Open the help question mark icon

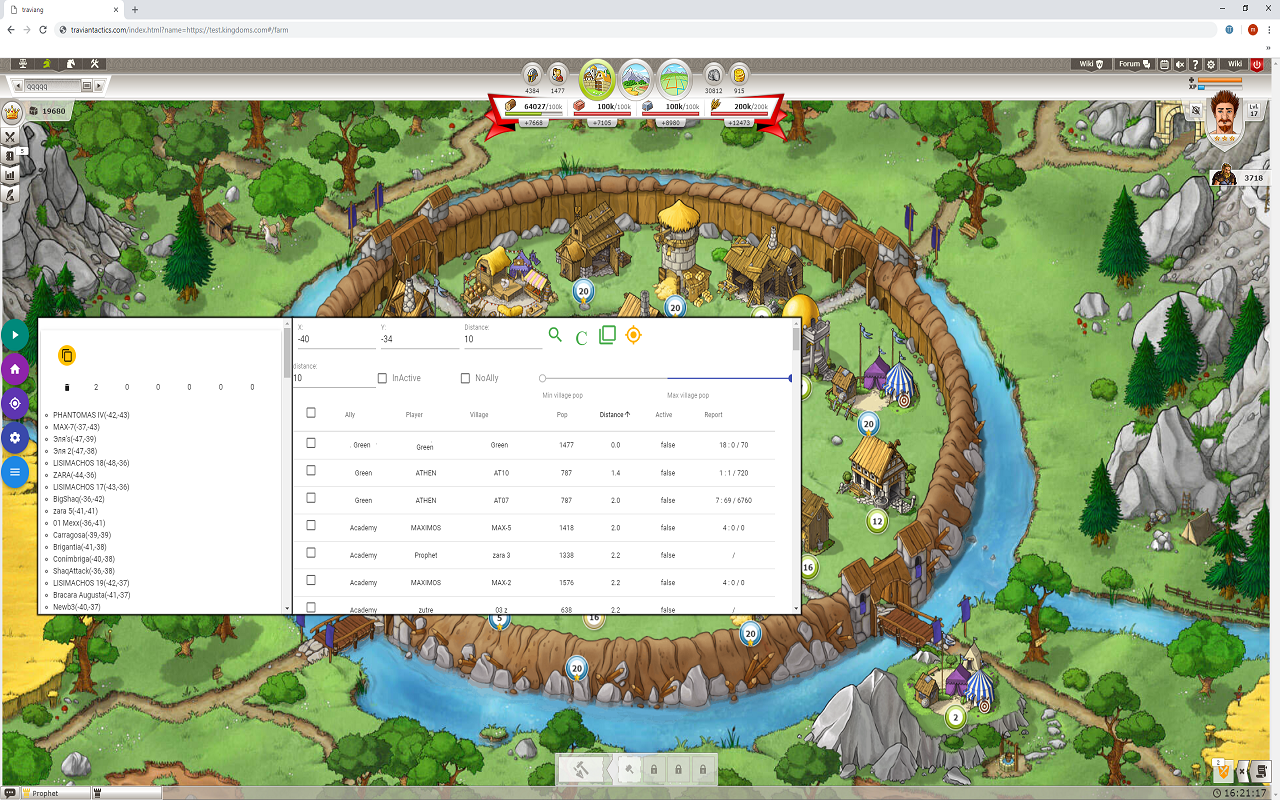click(1196, 64)
